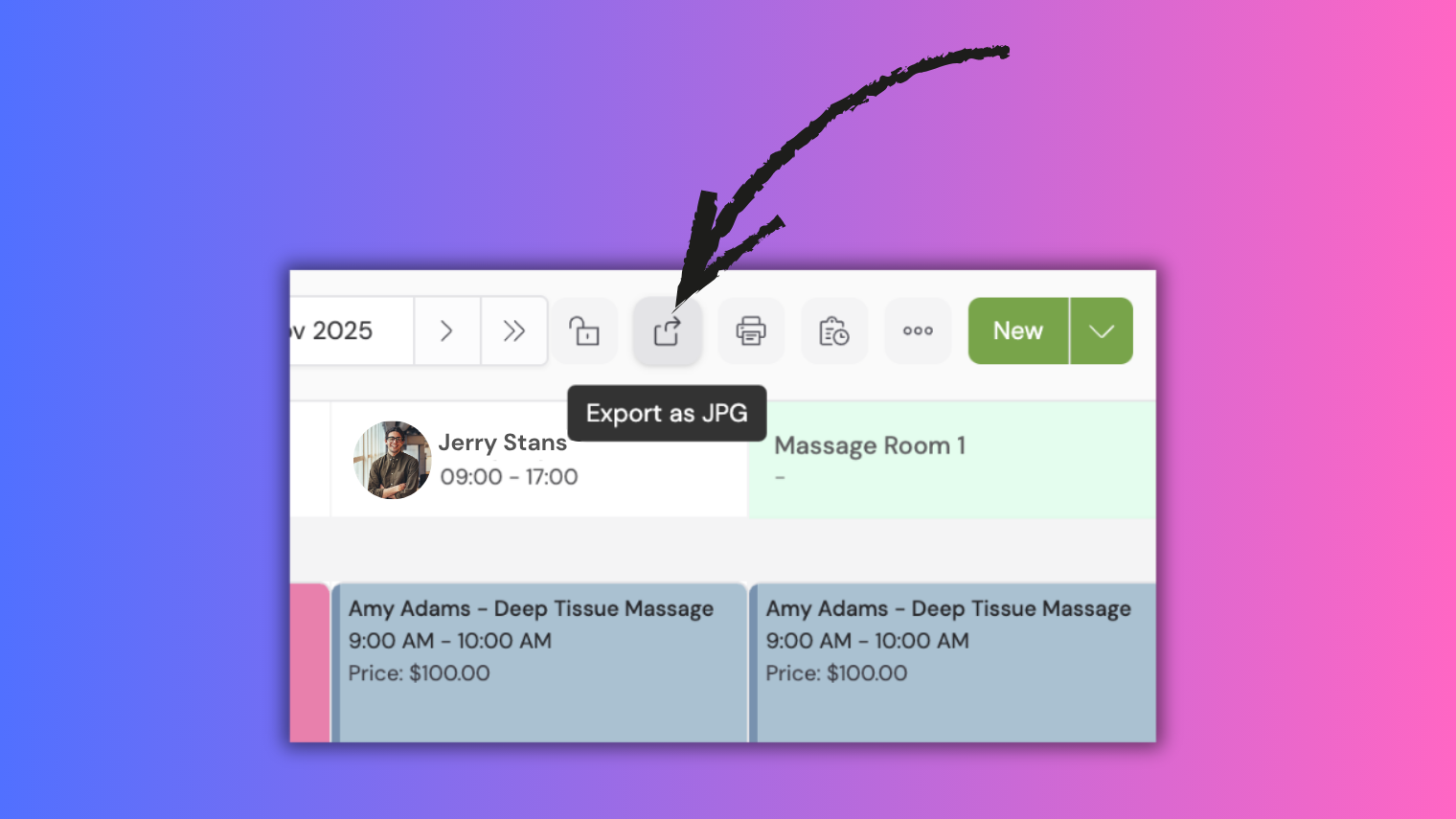Collapse the double-chevron fast forward control
This screenshot has height=819, width=1456.
[514, 330]
